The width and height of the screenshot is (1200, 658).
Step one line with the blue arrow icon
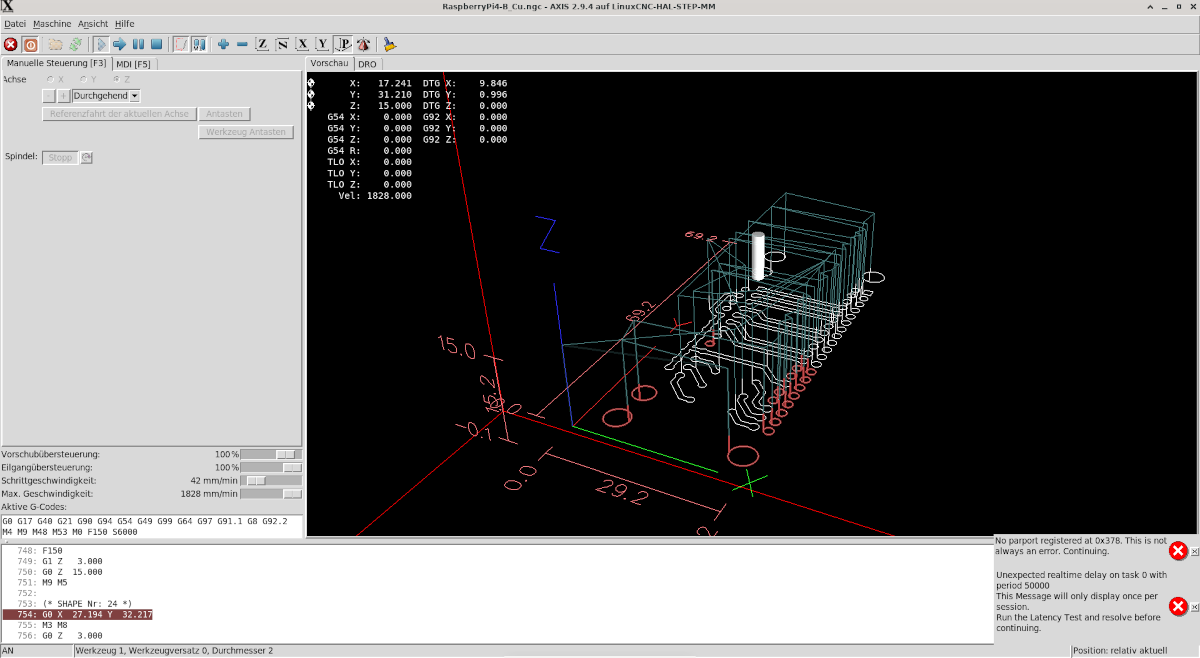119,44
